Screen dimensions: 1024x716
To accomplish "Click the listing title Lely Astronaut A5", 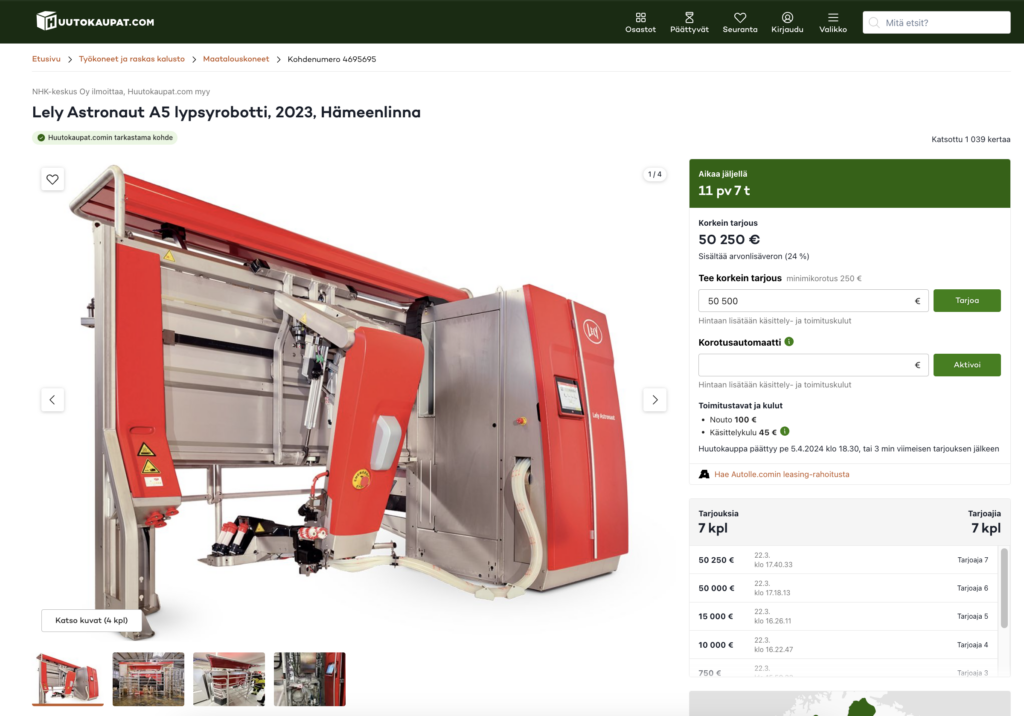I will (x=226, y=112).
